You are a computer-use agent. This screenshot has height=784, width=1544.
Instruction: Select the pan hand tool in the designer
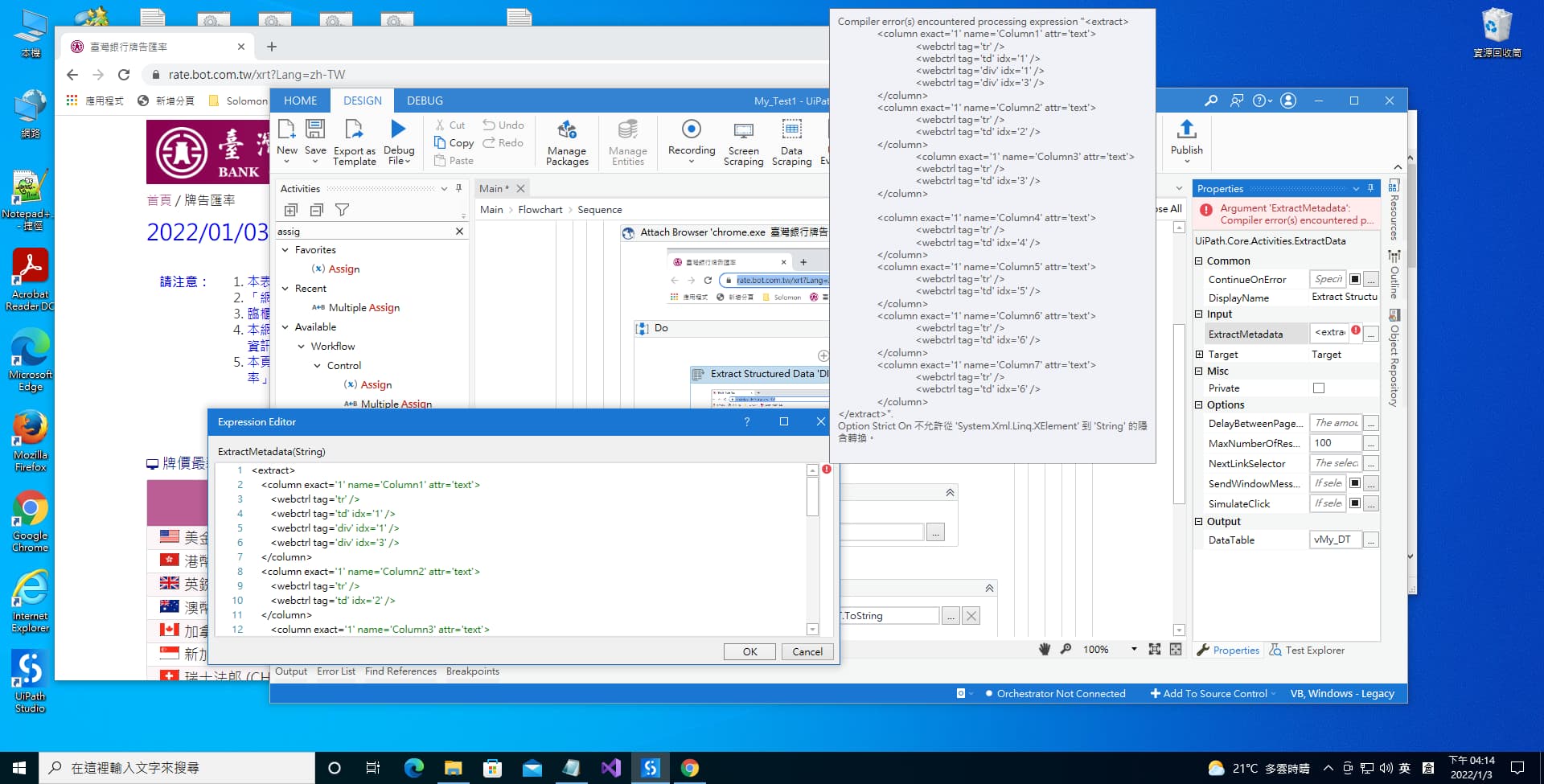pyautogui.click(x=1045, y=649)
